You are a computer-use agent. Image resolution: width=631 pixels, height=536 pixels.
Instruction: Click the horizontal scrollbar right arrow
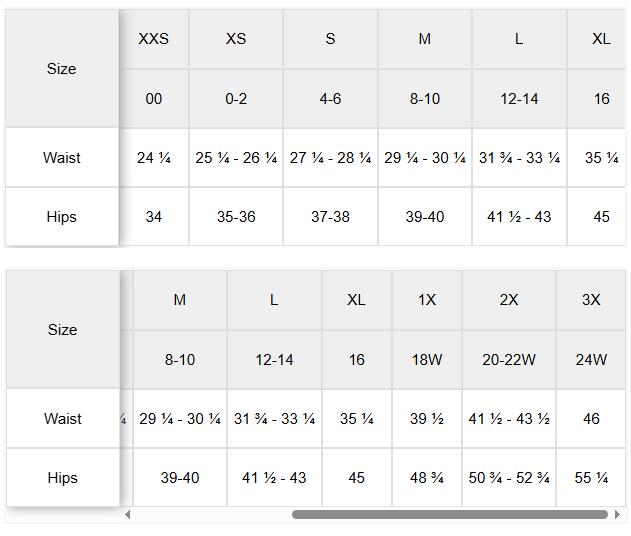pos(618,514)
